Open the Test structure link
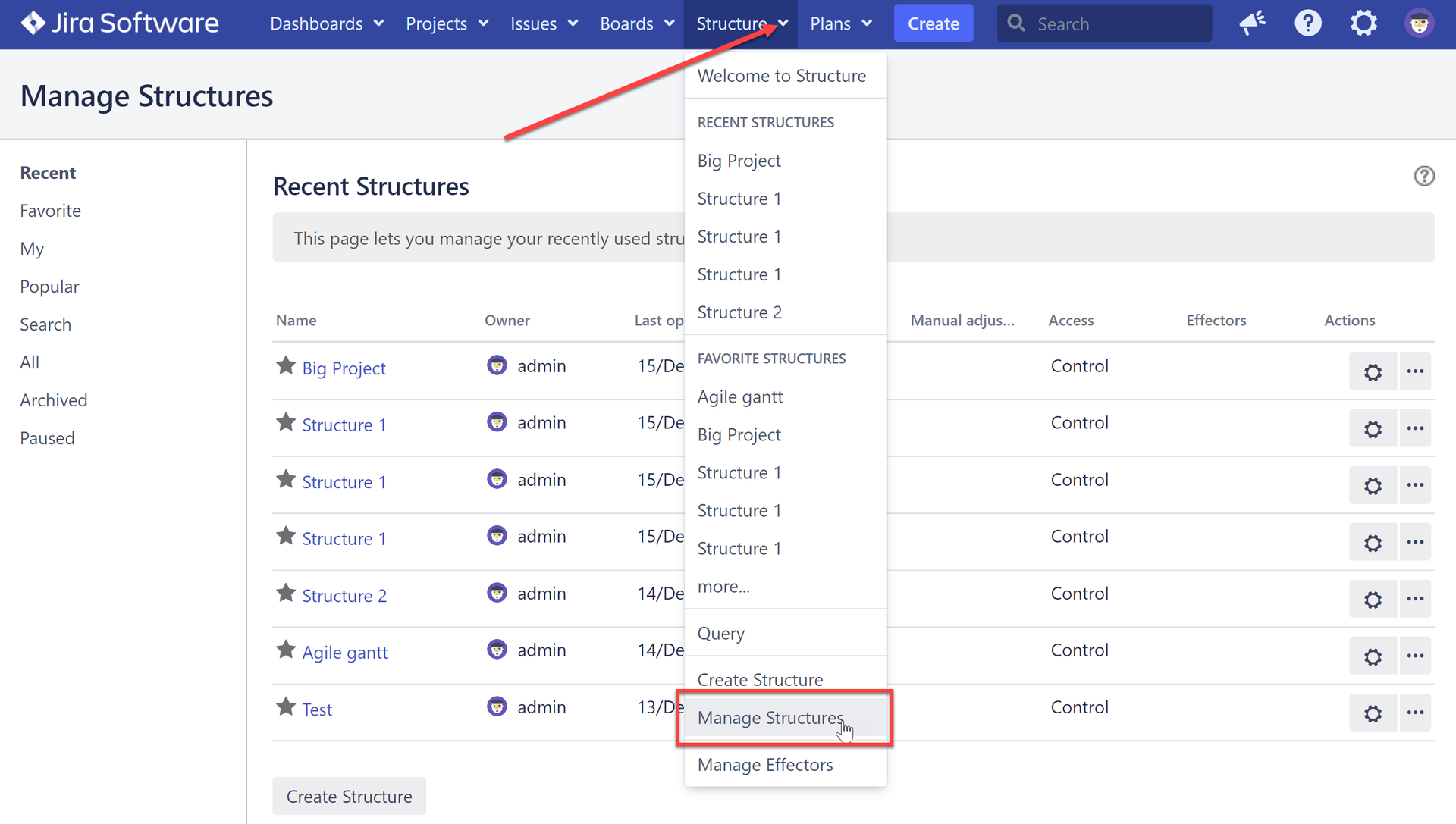This screenshot has height=824, width=1456. [x=317, y=710]
